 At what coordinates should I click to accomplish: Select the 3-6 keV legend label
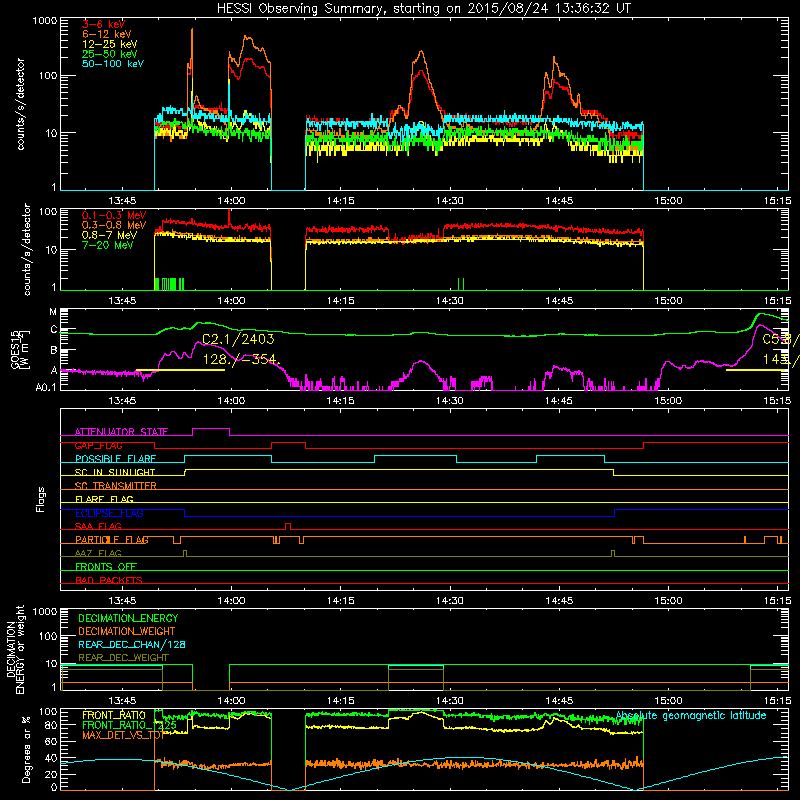pyautogui.click(x=104, y=24)
